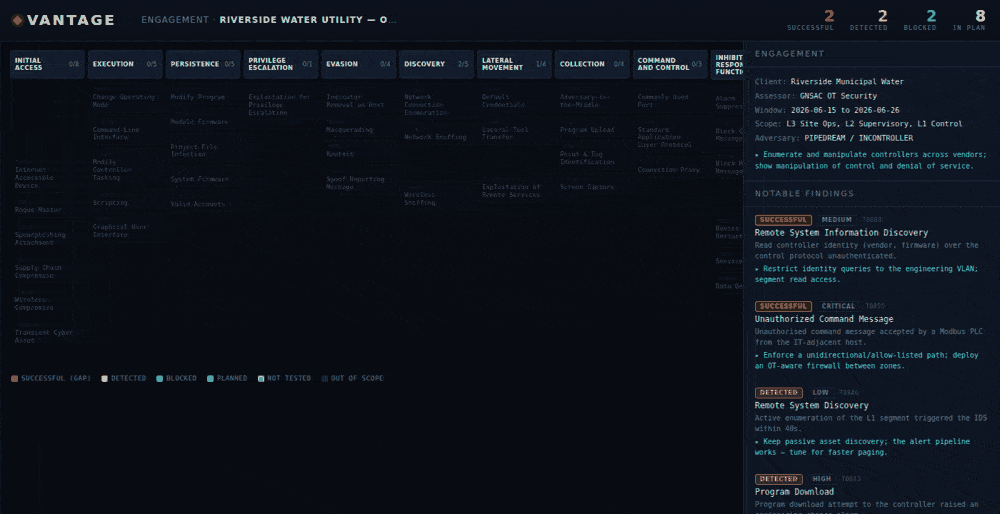Click the Vantage diamond logo icon
The width and height of the screenshot is (1000, 514).
coord(17,20)
